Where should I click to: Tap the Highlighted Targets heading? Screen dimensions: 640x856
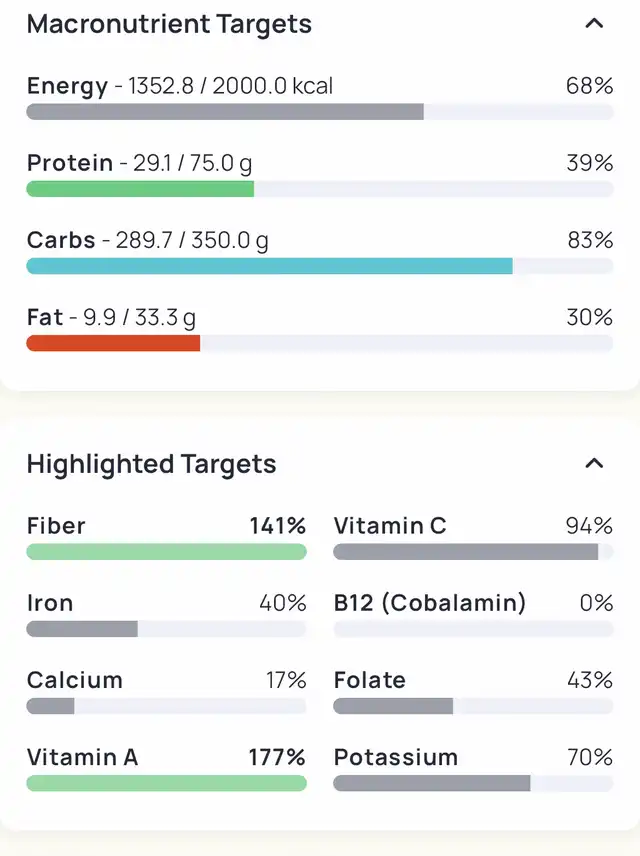(x=151, y=464)
